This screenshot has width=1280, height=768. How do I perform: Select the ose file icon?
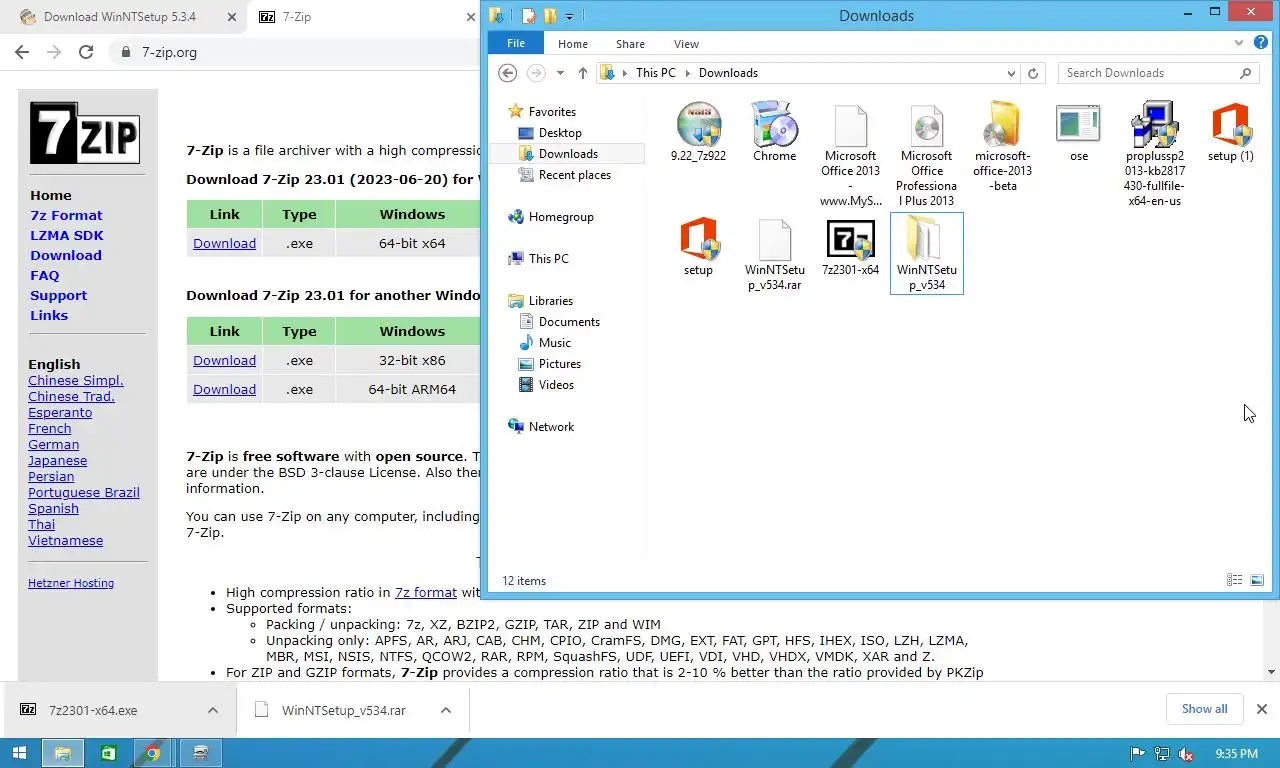point(1078,132)
